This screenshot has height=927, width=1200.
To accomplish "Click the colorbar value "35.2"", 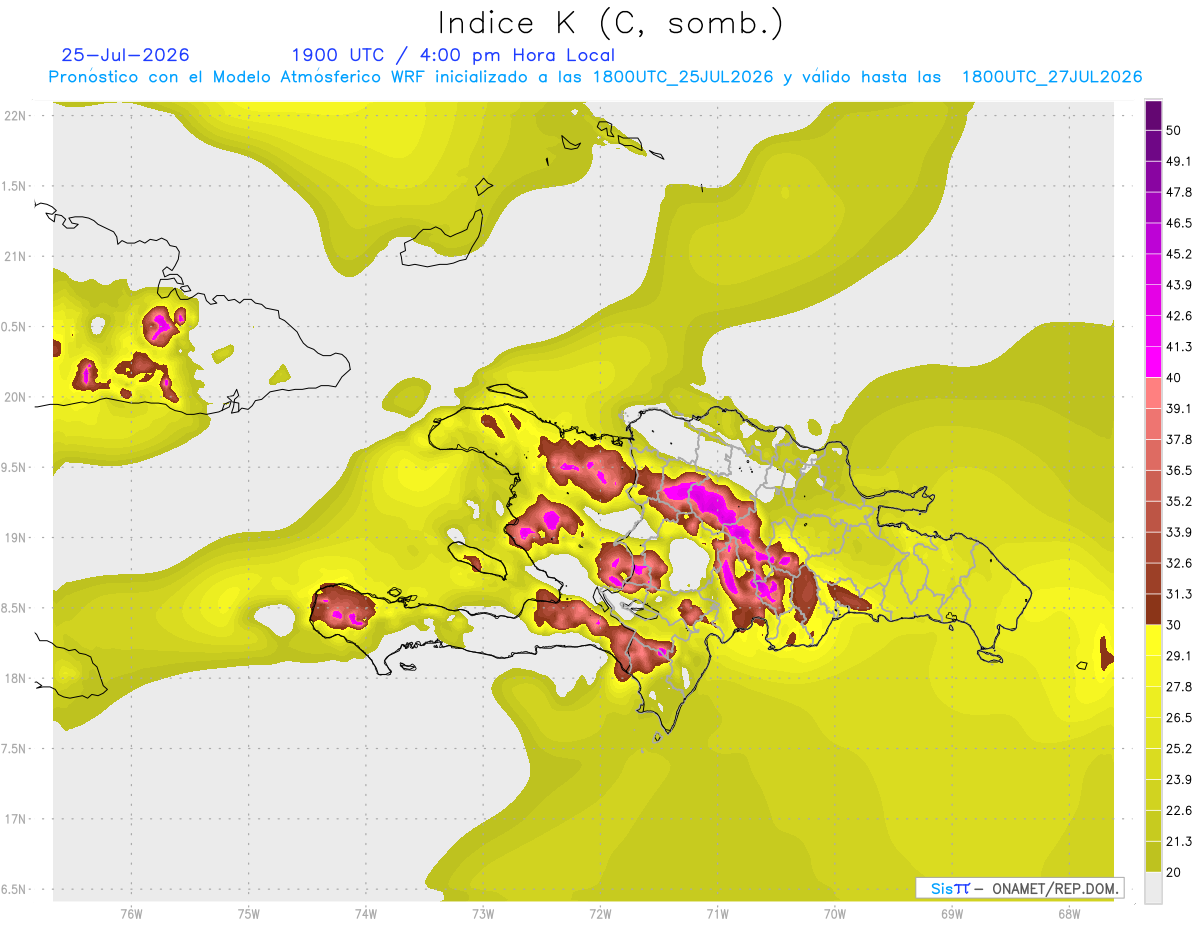I will point(1178,501).
